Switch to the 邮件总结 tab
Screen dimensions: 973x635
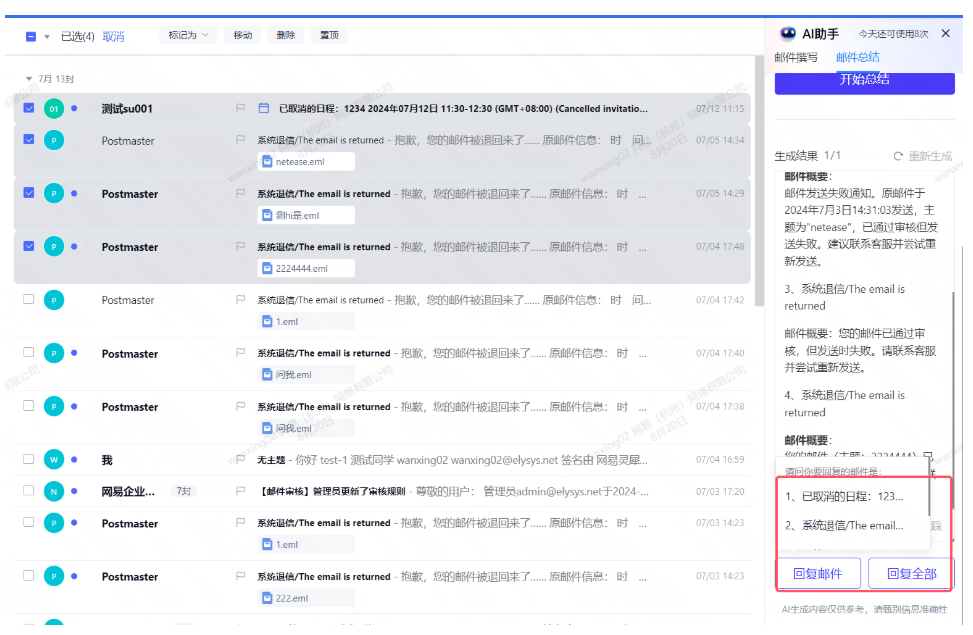click(858, 58)
